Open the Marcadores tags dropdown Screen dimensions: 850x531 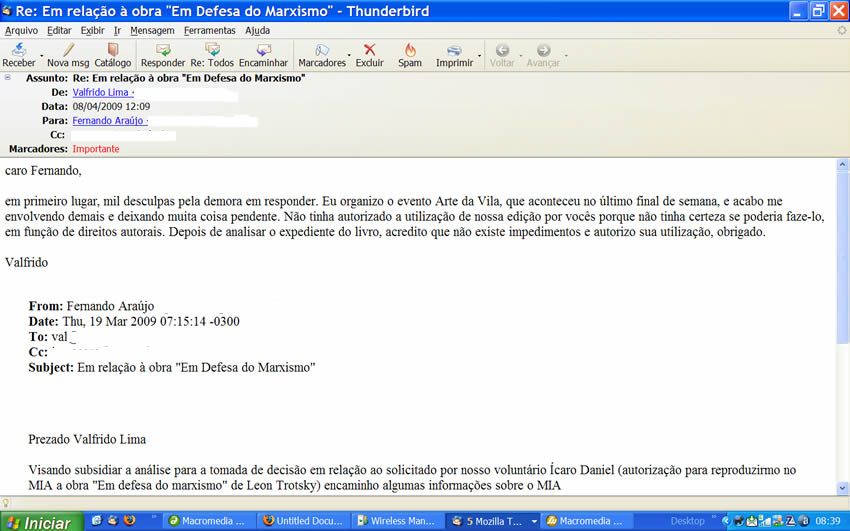323,51
